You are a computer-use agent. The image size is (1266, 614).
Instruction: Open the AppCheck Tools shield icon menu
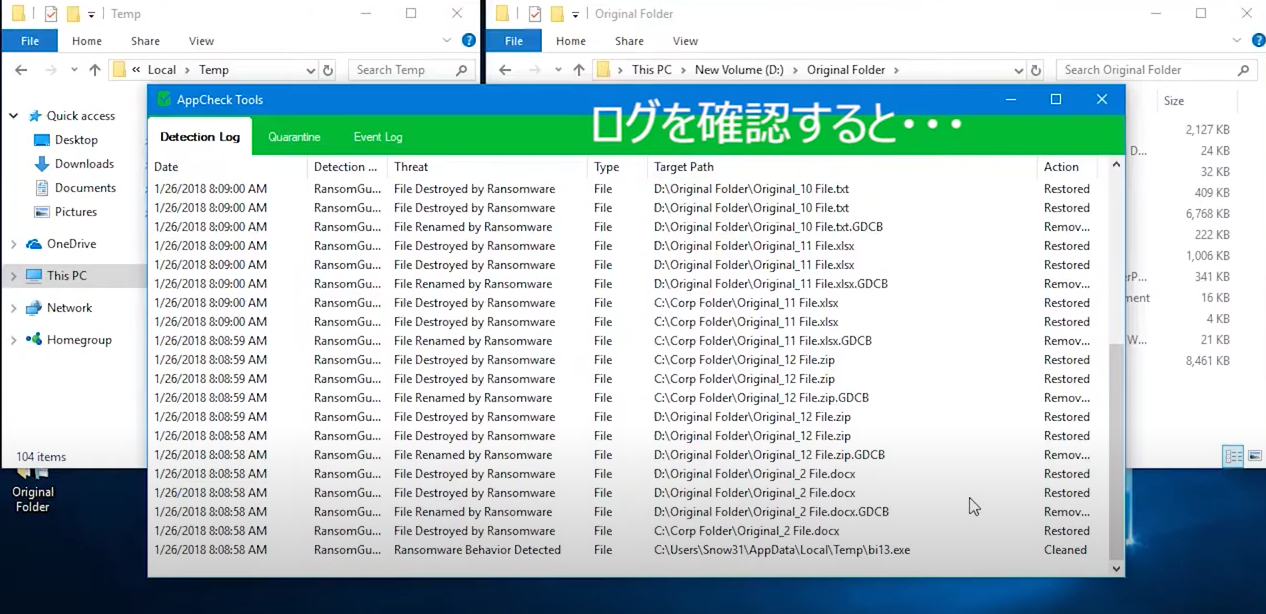tap(163, 99)
